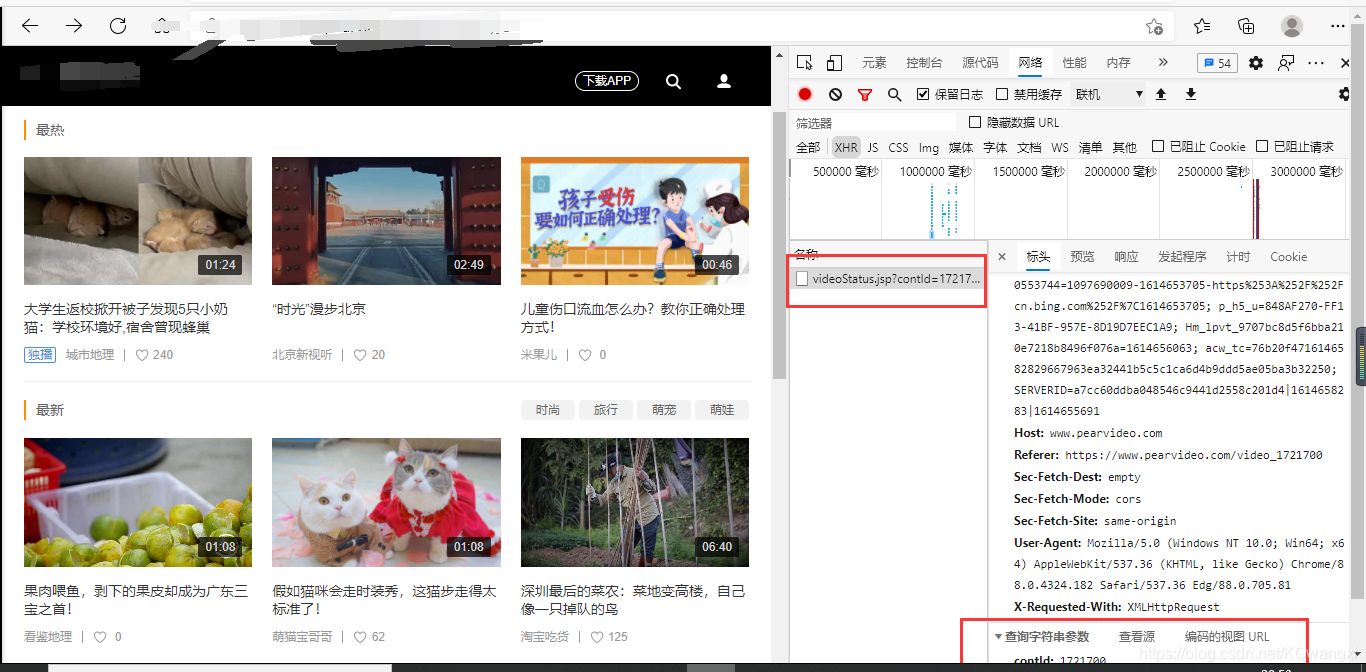Open the user account icon on the site header
Screen dimensions: 1366x672
point(724,81)
